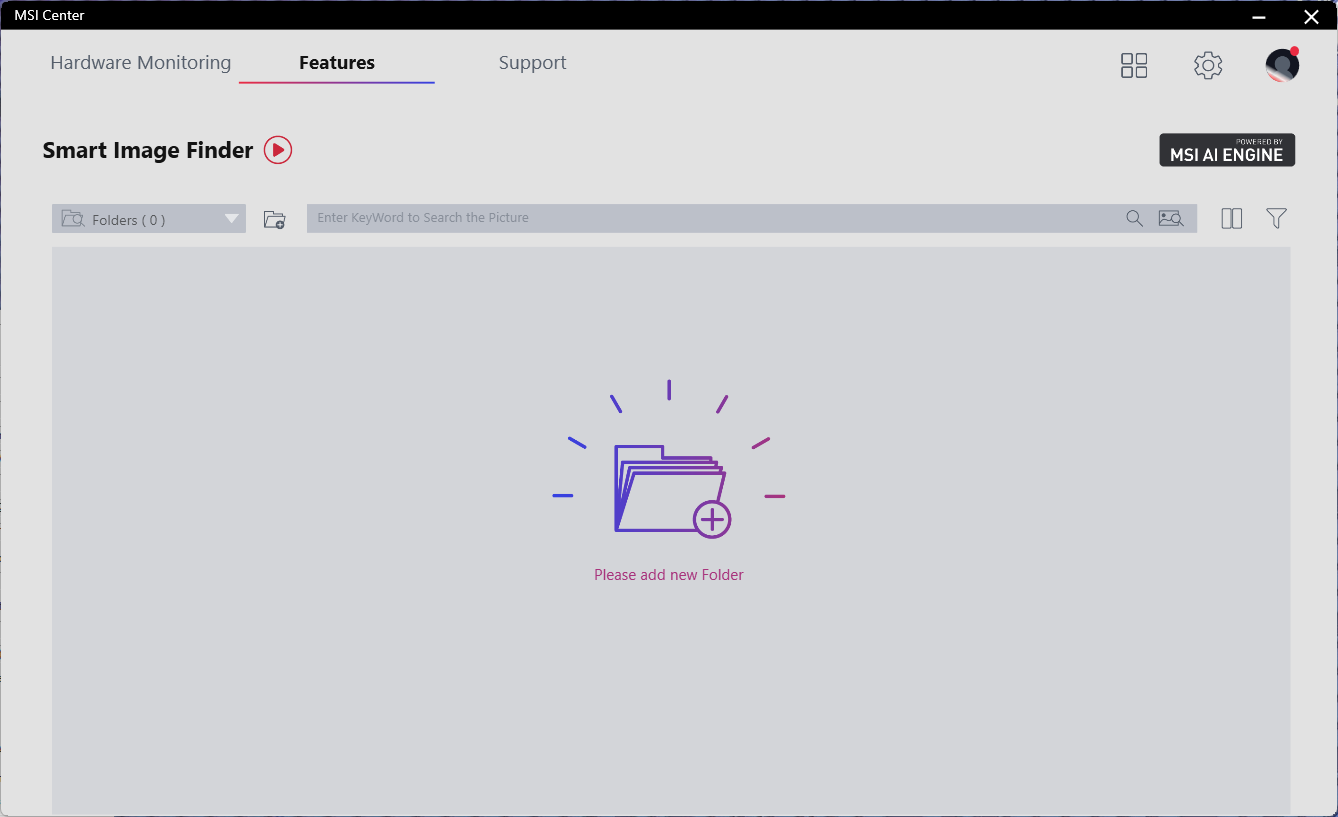
Task: Click the Smart Image Finder heading
Action: [x=148, y=150]
